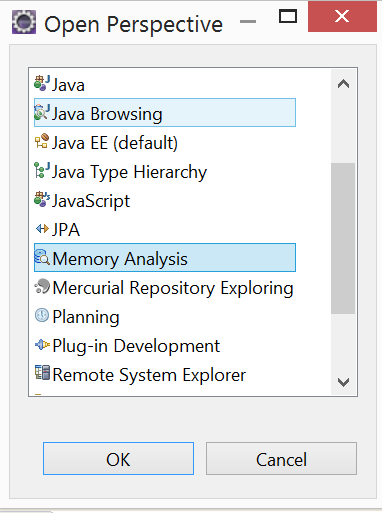Select the Planning perspective row
This screenshot has width=382, height=513.
[x=165, y=316]
